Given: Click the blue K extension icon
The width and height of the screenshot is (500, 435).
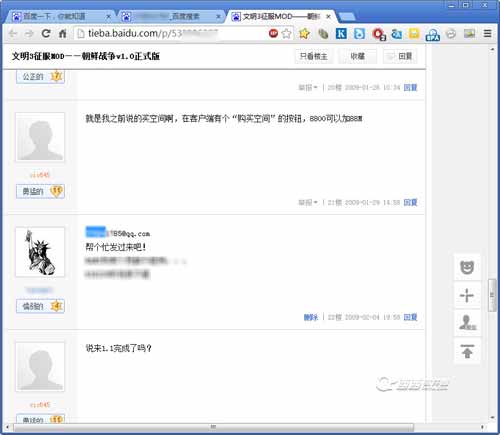Looking at the screenshot, I should [x=341, y=33].
